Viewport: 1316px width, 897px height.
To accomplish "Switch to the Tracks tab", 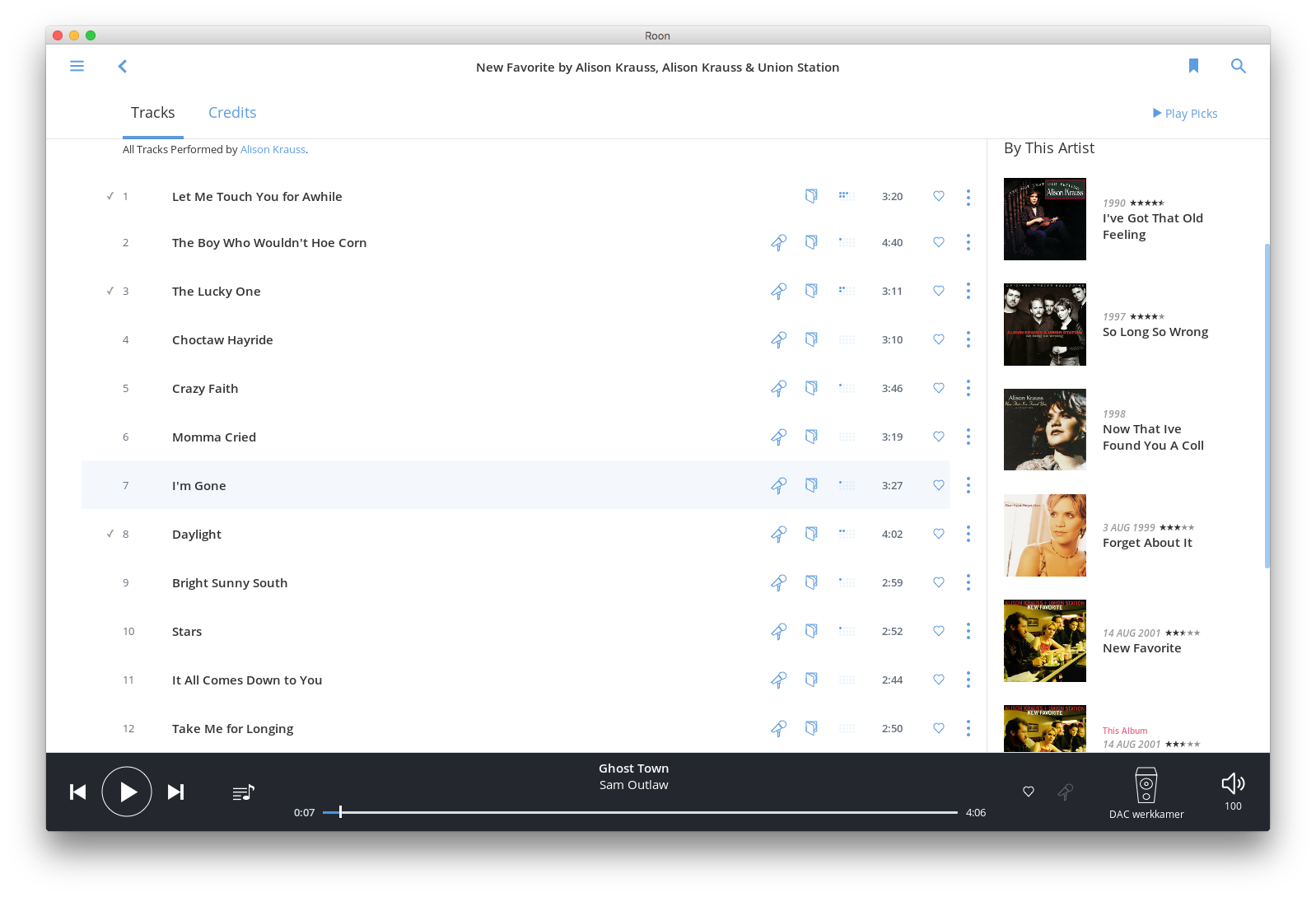I will click(x=152, y=113).
